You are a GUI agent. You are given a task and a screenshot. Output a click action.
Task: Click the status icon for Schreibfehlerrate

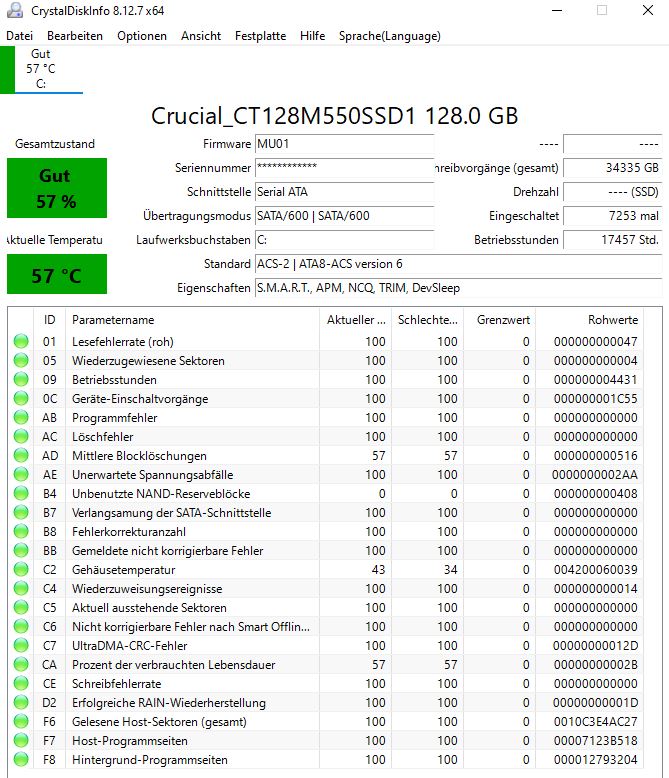pyautogui.click(x=21, y=684)
